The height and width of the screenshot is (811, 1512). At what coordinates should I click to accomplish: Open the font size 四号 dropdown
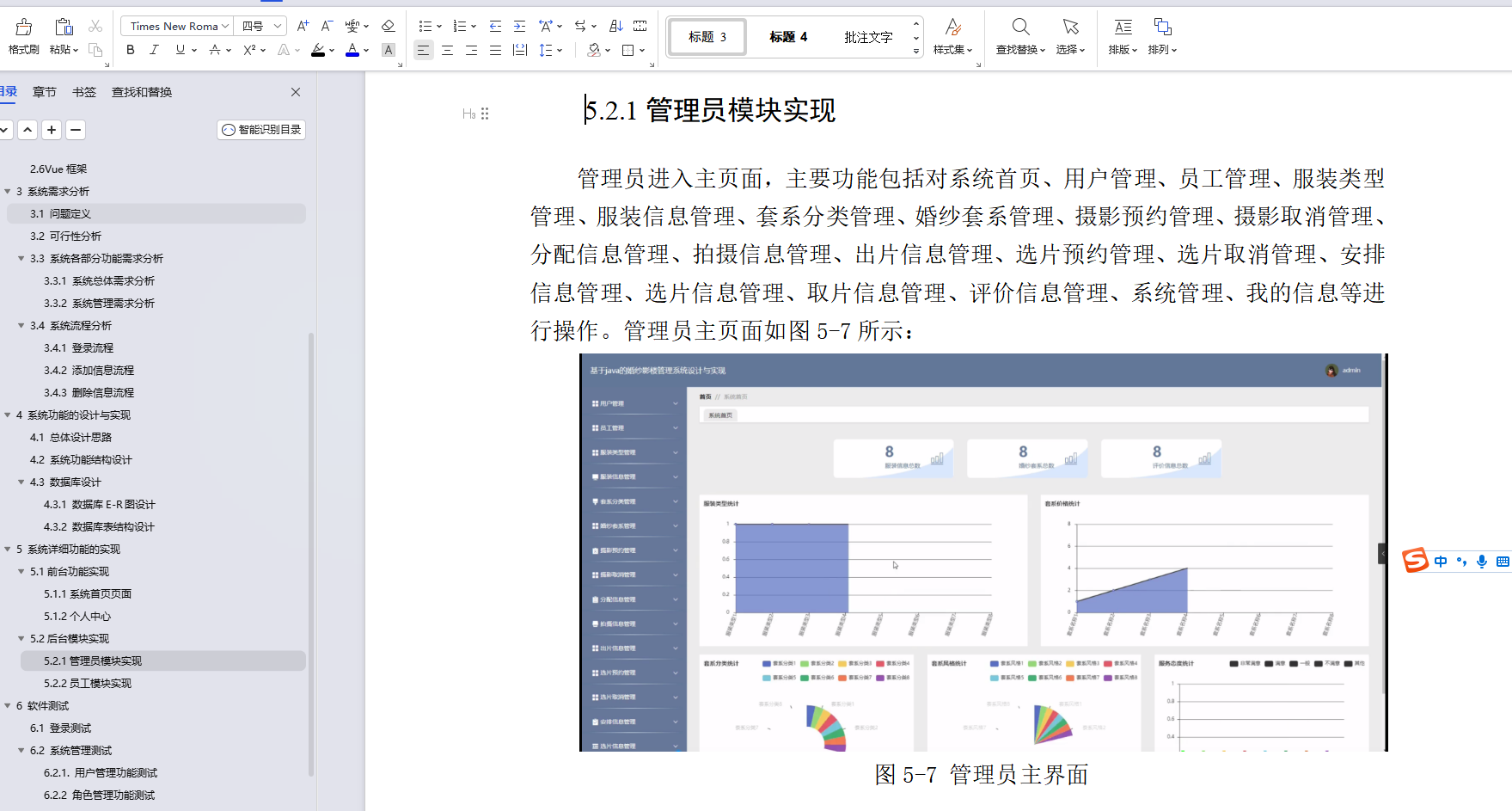[x=278, y=27]
